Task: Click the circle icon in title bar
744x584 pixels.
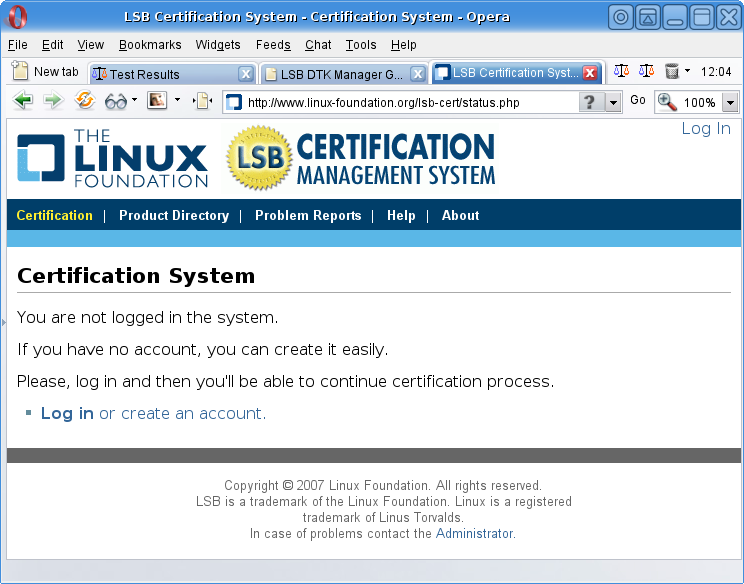Action: tap(621, 18)
